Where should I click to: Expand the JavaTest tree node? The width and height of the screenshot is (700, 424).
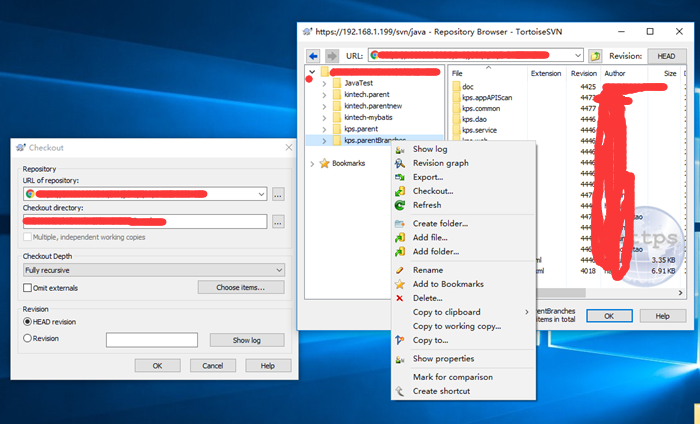(x=325, y=83)
